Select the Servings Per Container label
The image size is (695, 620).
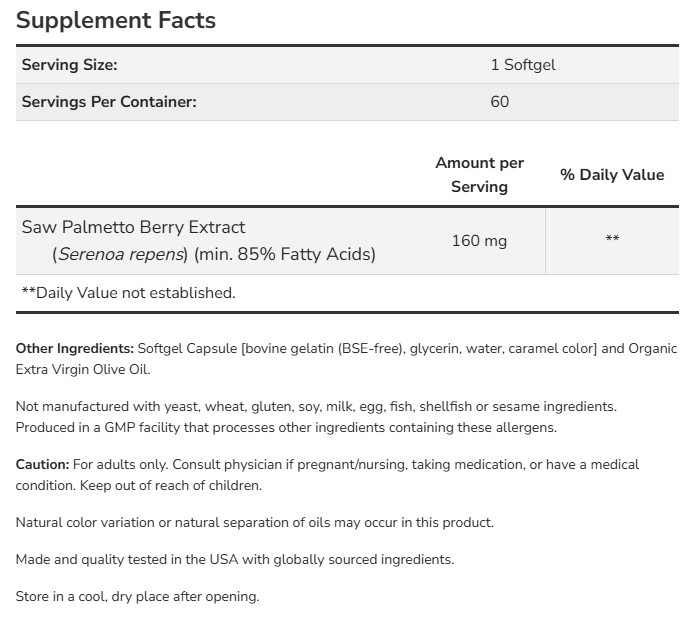click(x=108, y=102)
